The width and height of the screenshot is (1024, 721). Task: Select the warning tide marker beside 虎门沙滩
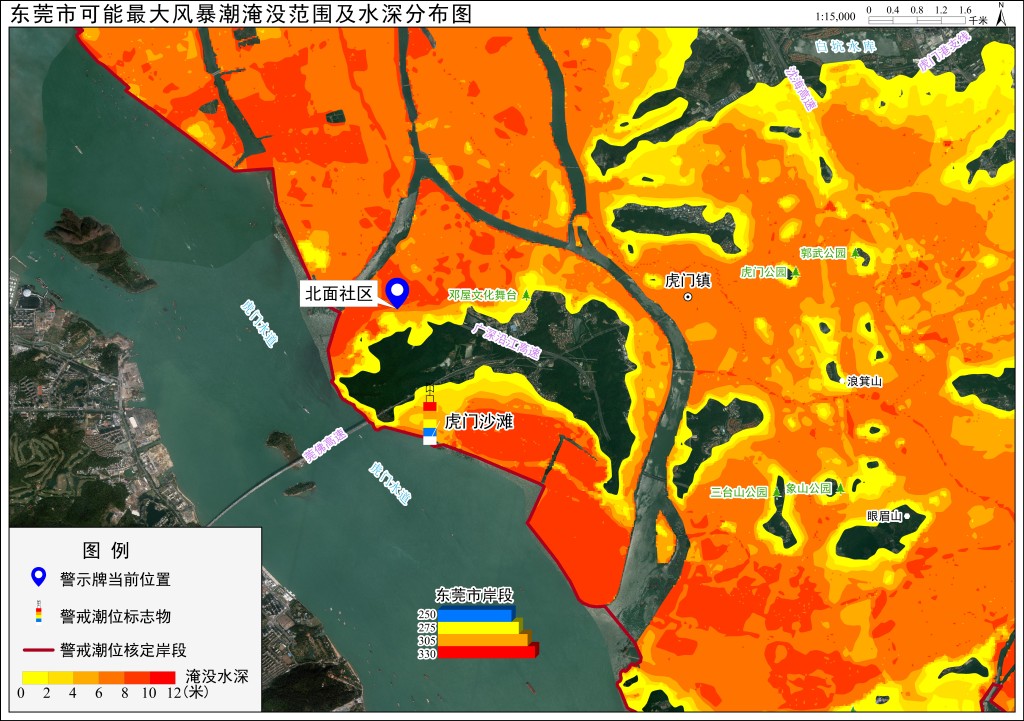click(x=429, y=416)
